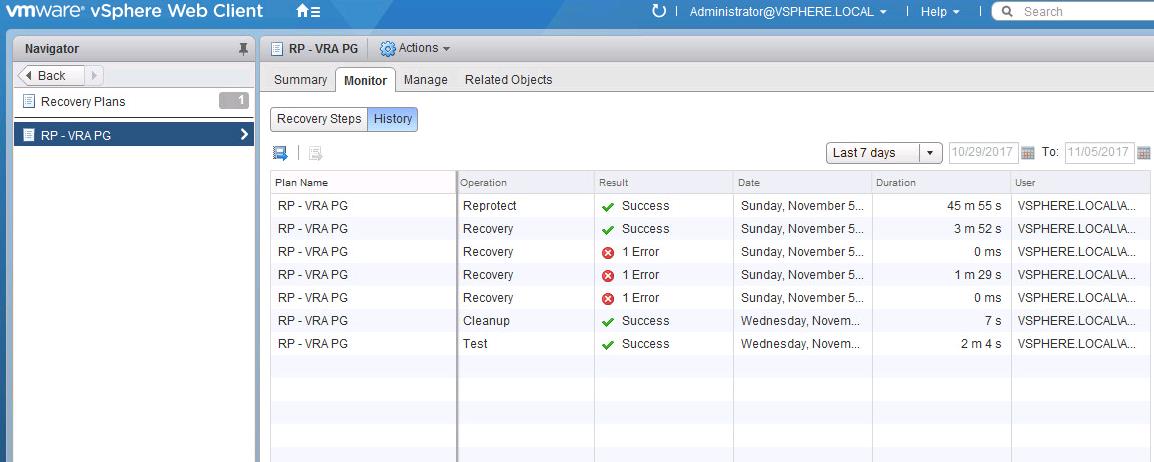Select Recovery Plans in Navigator
The image size is (1154, 462).
83,102
